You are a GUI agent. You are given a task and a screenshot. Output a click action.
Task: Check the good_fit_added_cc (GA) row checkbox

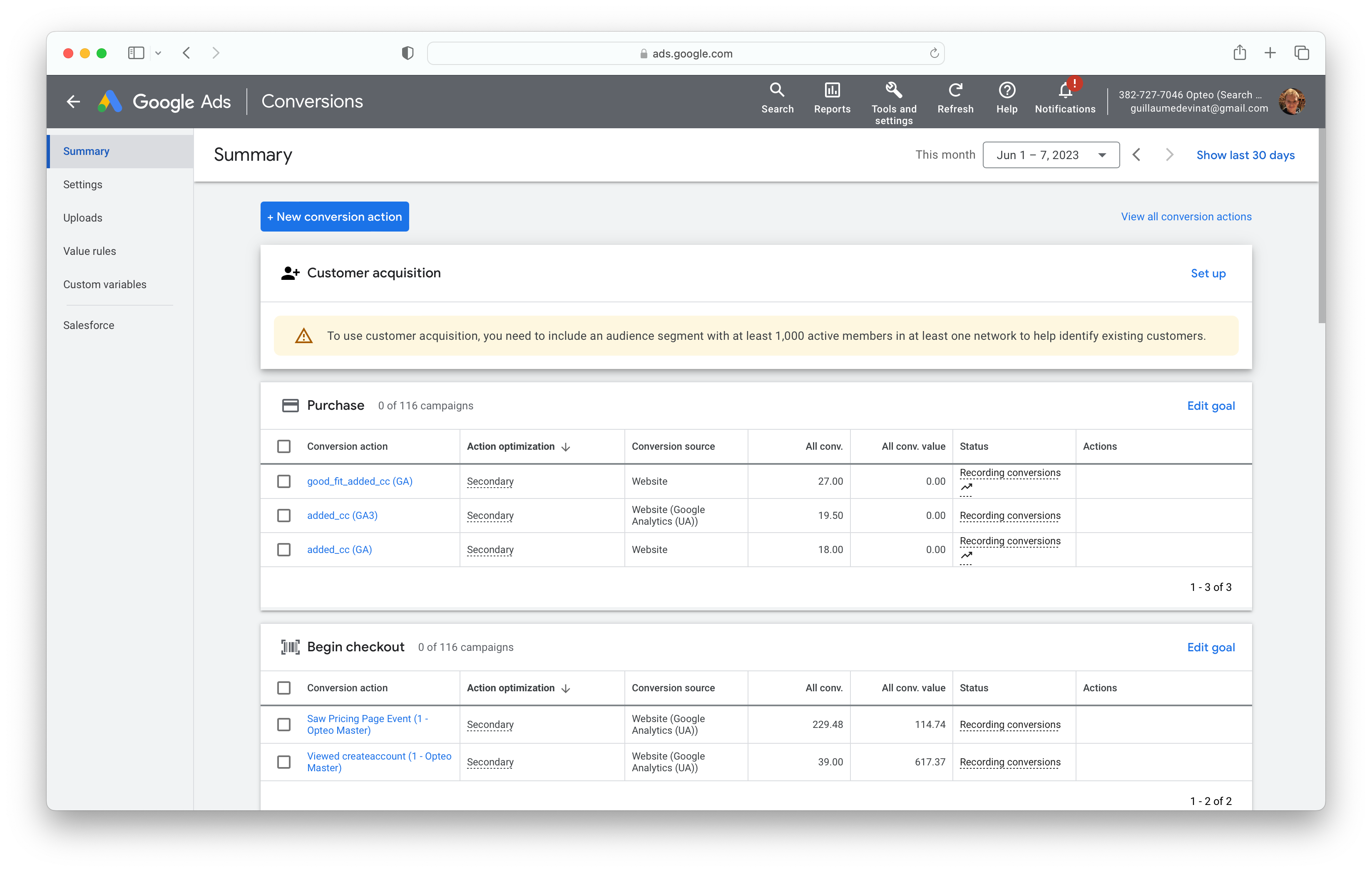coord(284,481)
